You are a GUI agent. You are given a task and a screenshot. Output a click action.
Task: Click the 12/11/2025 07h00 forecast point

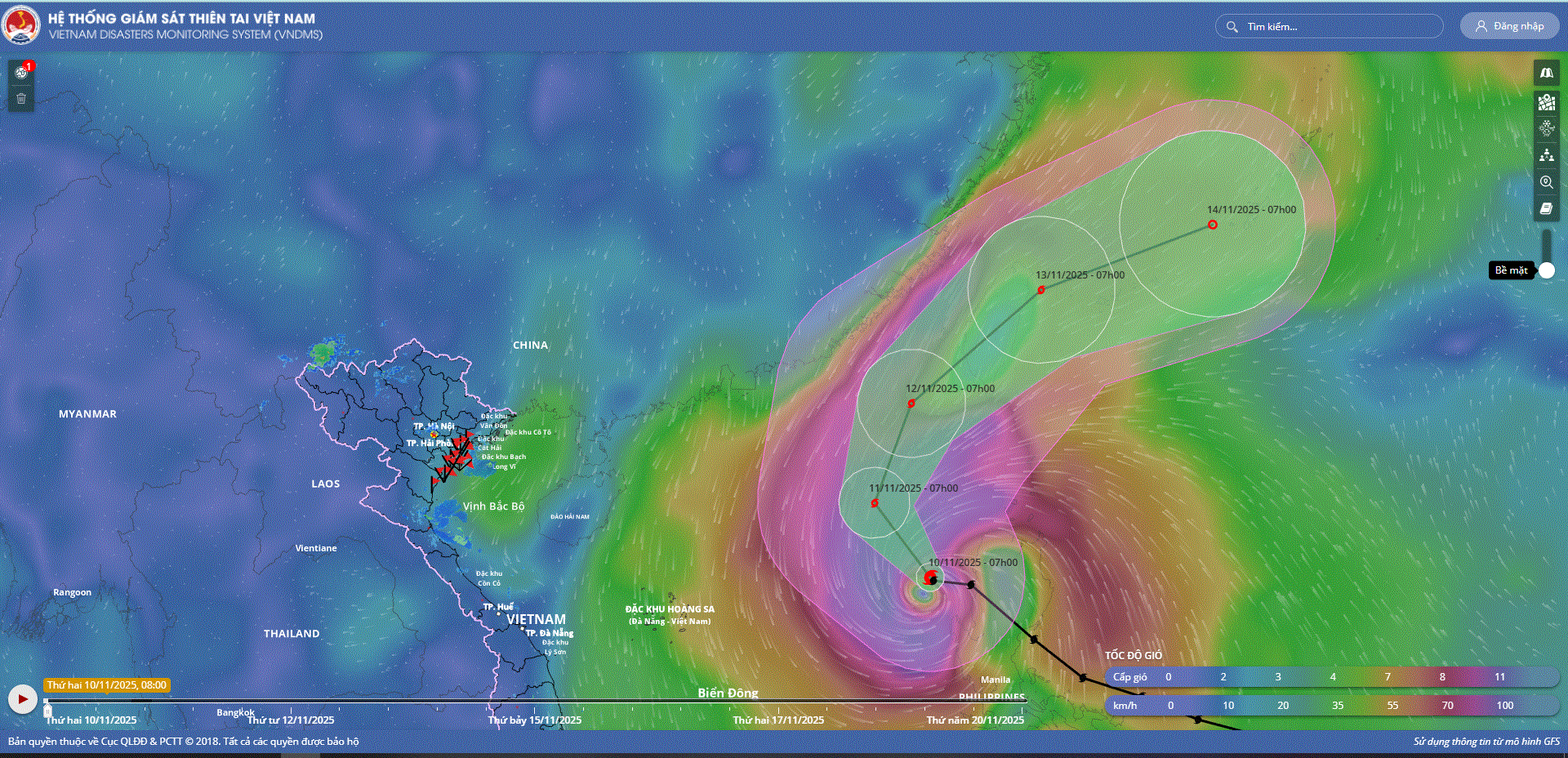coord(911,404)
